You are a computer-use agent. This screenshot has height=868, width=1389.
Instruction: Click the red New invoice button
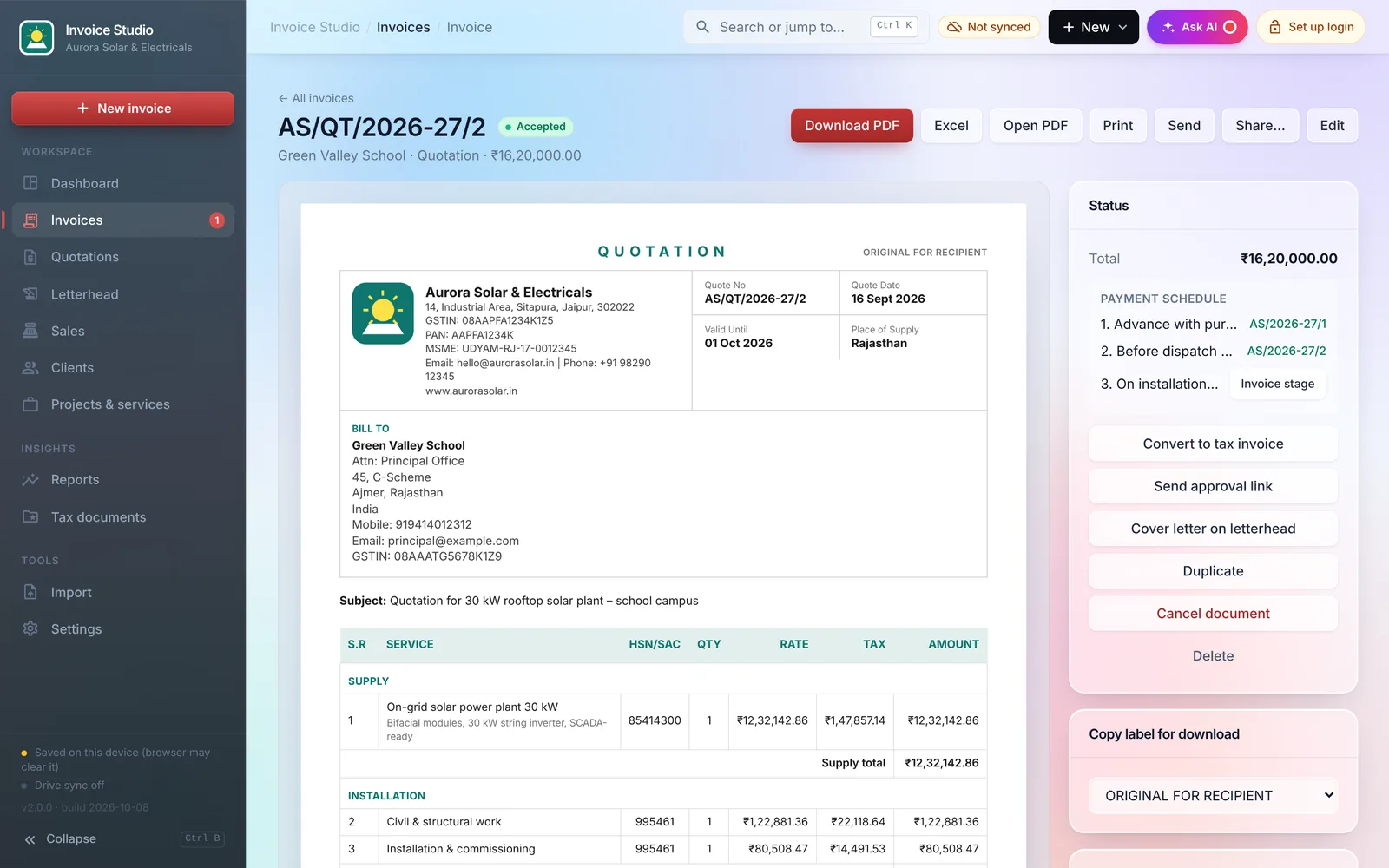pyautogui.click(x=122, y=108)
